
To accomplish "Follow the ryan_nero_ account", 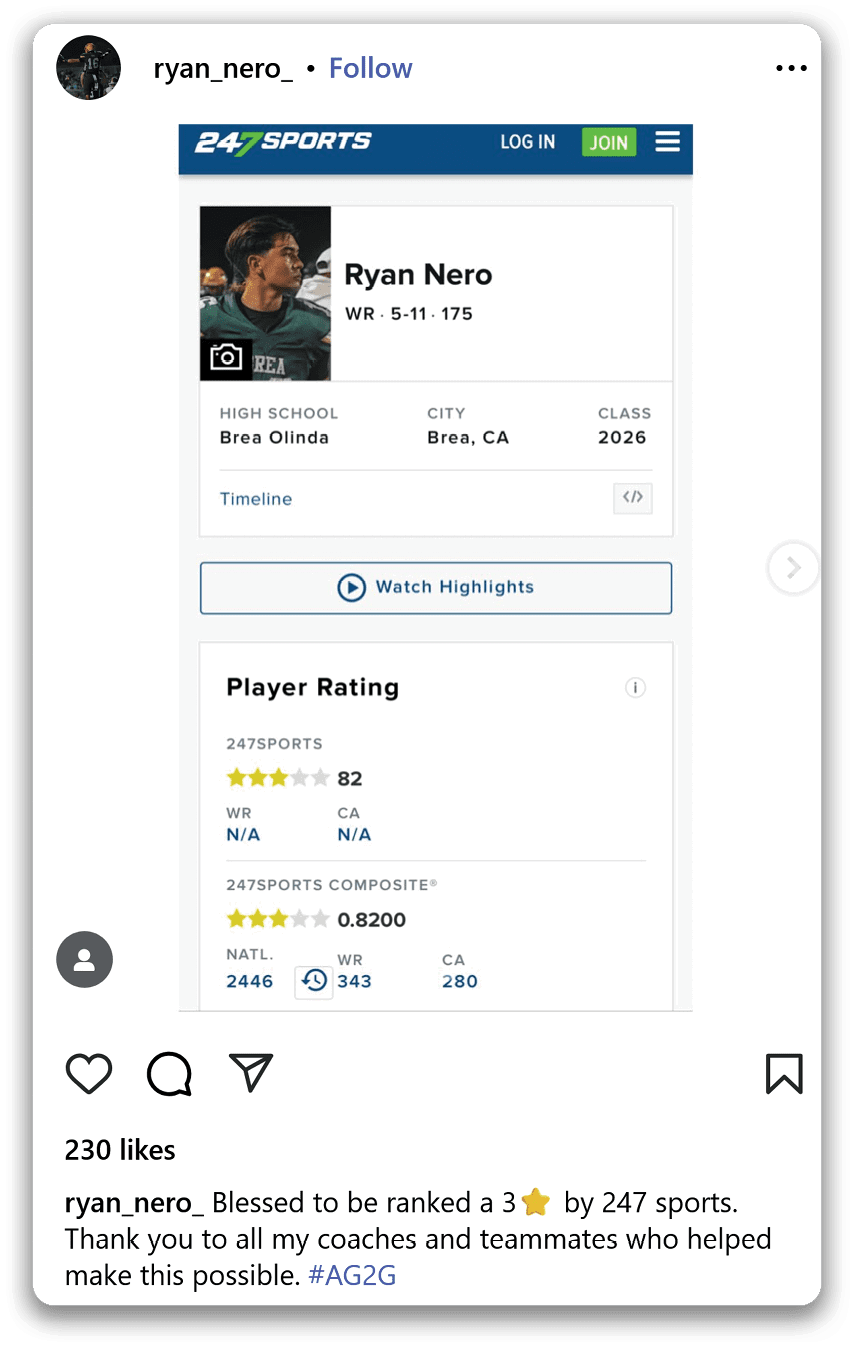I will (370, 68).
